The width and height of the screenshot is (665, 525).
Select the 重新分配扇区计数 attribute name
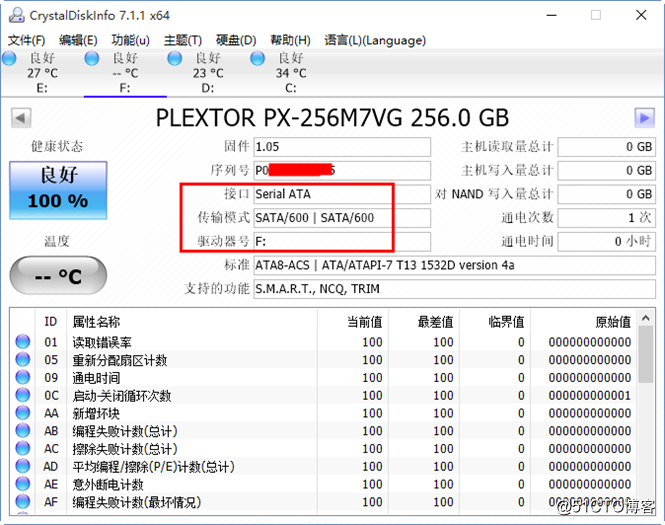tap(120, 360)
